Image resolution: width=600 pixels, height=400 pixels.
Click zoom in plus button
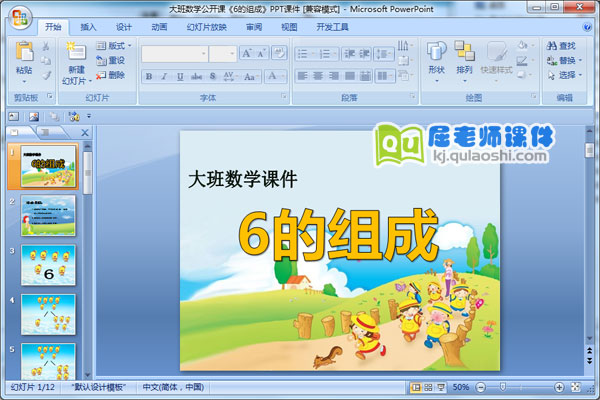point(559,387)
